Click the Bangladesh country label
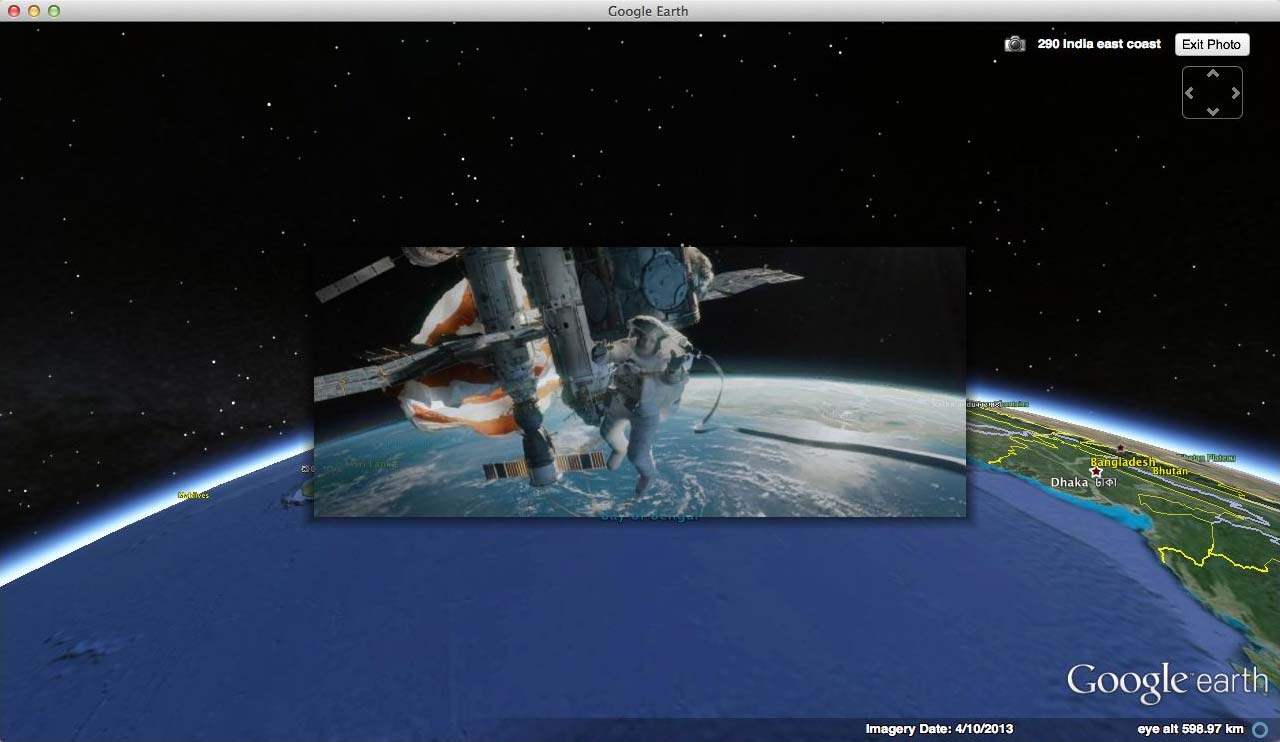1280x742 pixels. [x=1122, y=462]
